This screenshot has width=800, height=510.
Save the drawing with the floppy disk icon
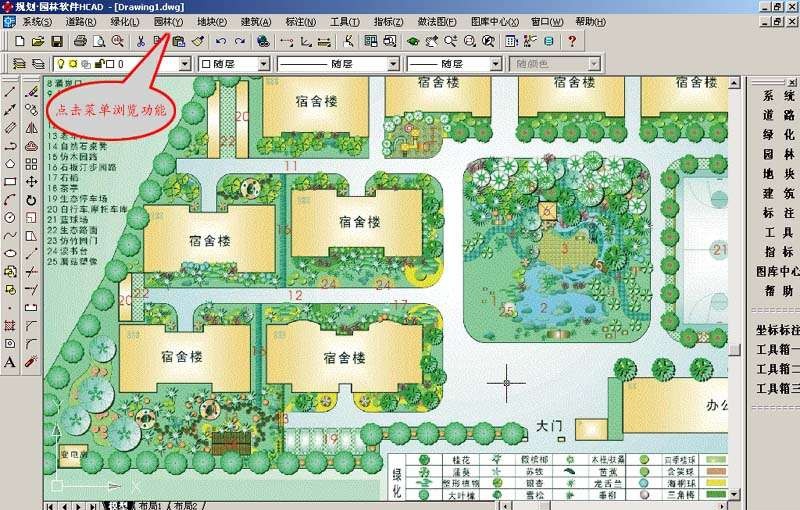[x=57, y=41]
